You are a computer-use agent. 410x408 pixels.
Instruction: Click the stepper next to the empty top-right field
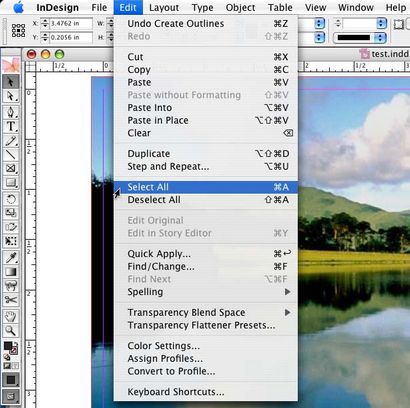coord(338,24)
